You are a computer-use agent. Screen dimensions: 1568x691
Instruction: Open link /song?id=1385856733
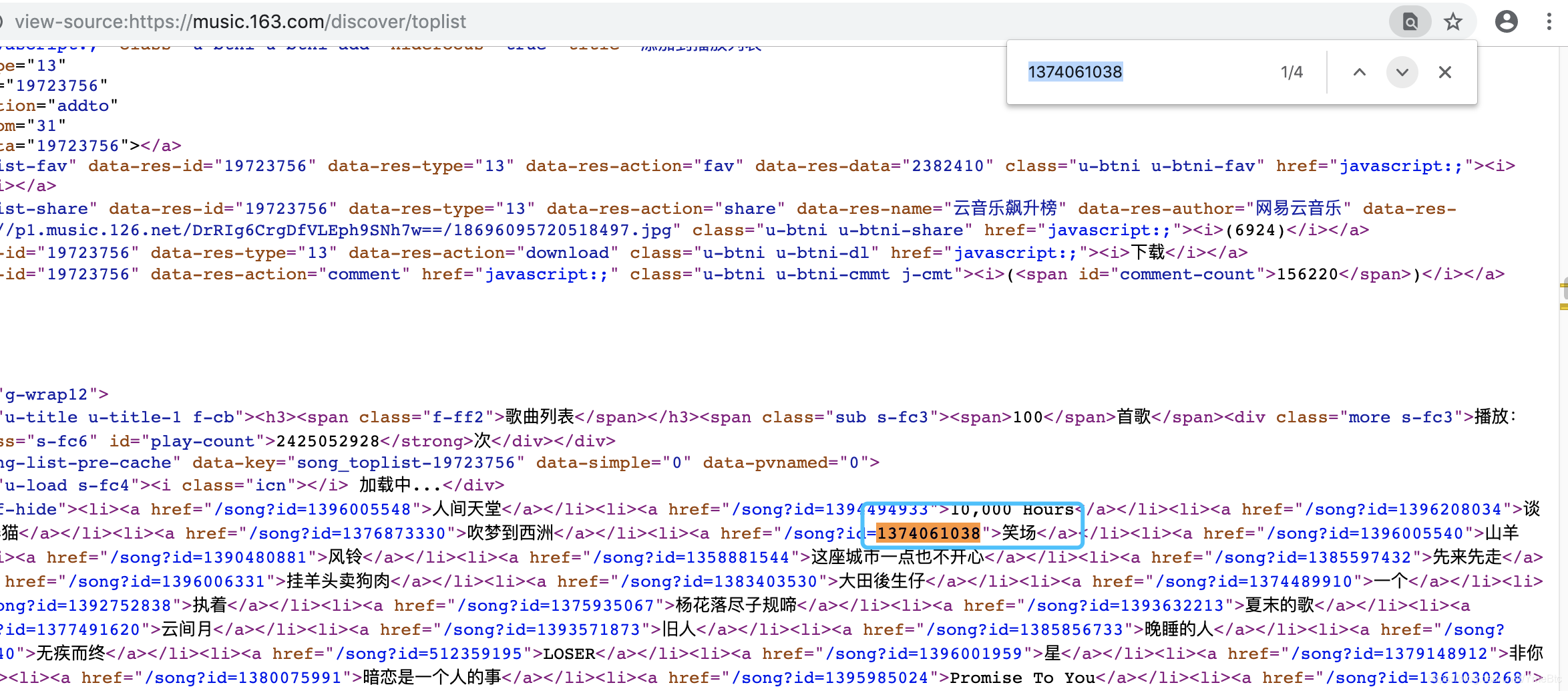pyautogui.click(x=1024, y=630)
